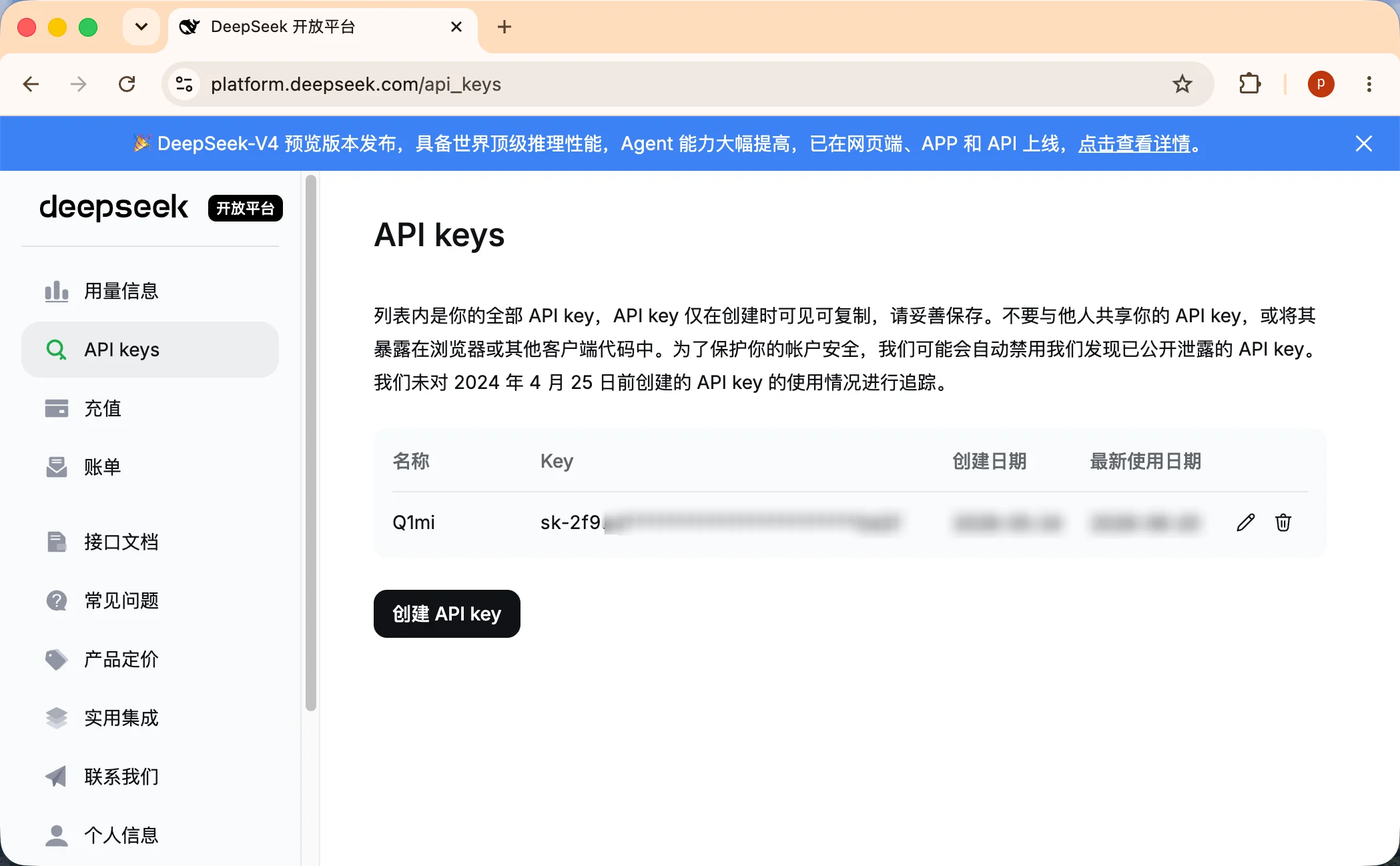Viewport: 1400px width, 866px height.
Task: Click the 名称 column header
Action: click(411, 461)
